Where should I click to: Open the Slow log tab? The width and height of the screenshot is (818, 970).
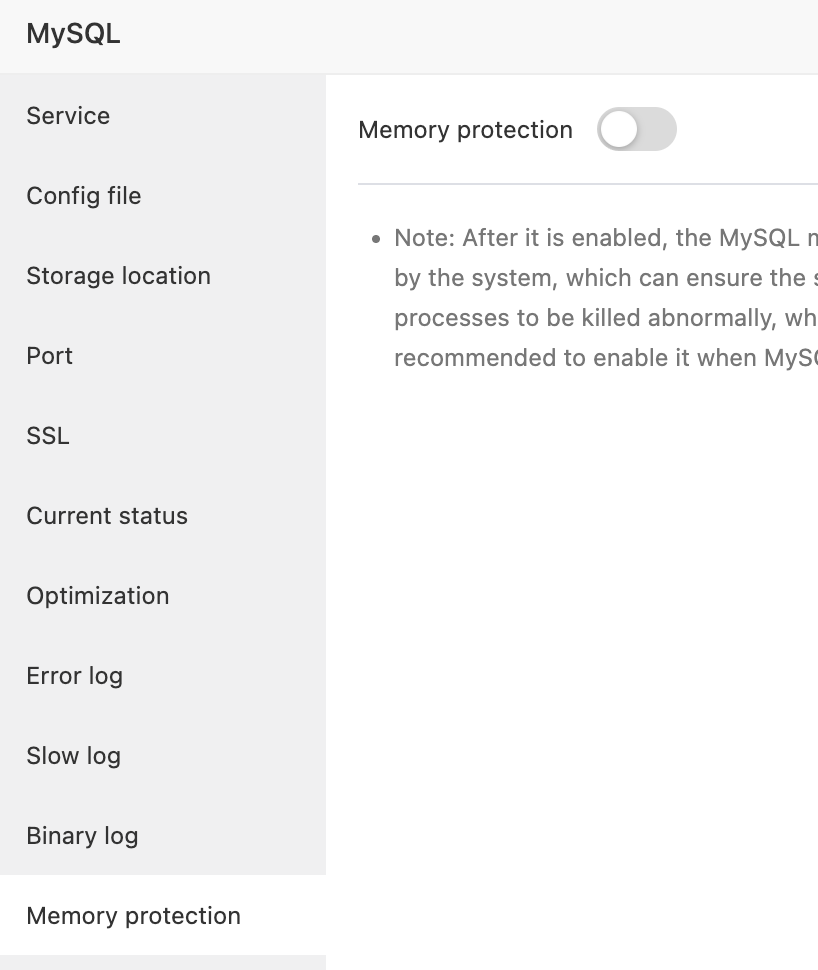click(x=74, y=756)
